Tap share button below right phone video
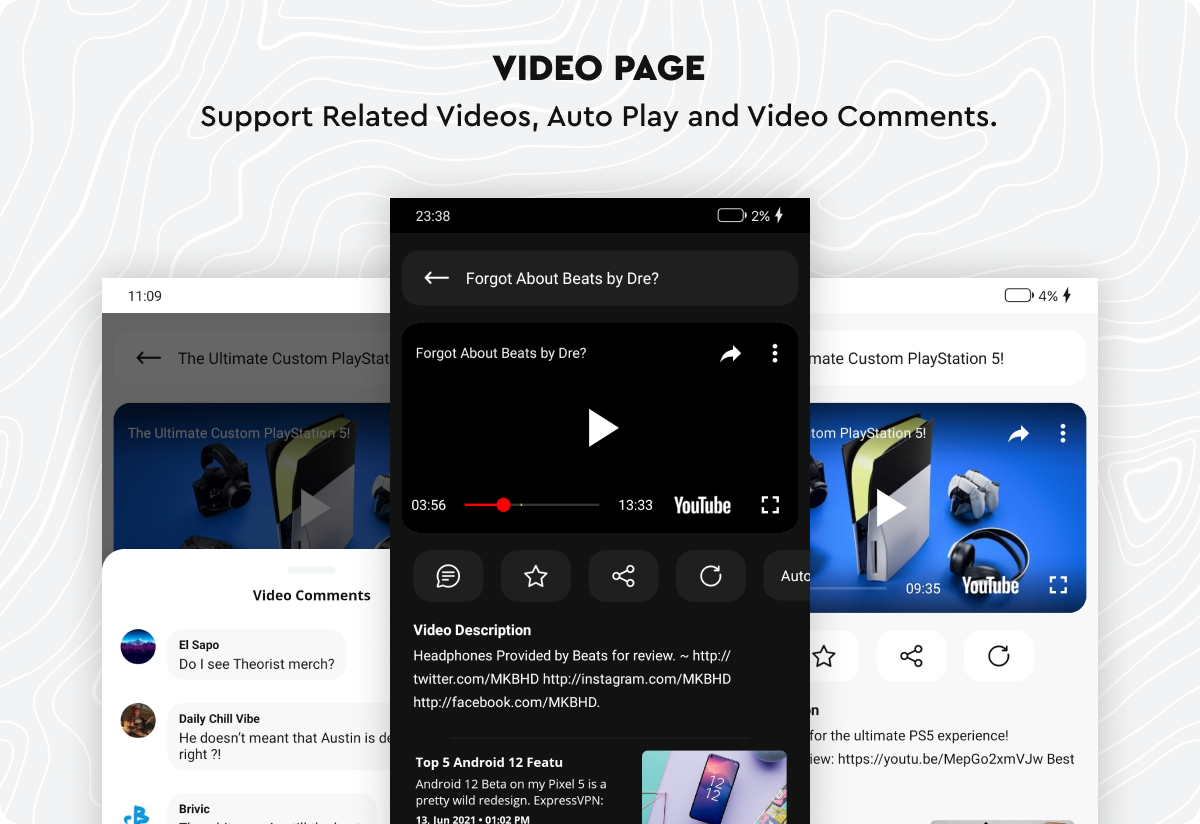Image resolution: width=1200 pixels, height=824 pixels. 911,656
